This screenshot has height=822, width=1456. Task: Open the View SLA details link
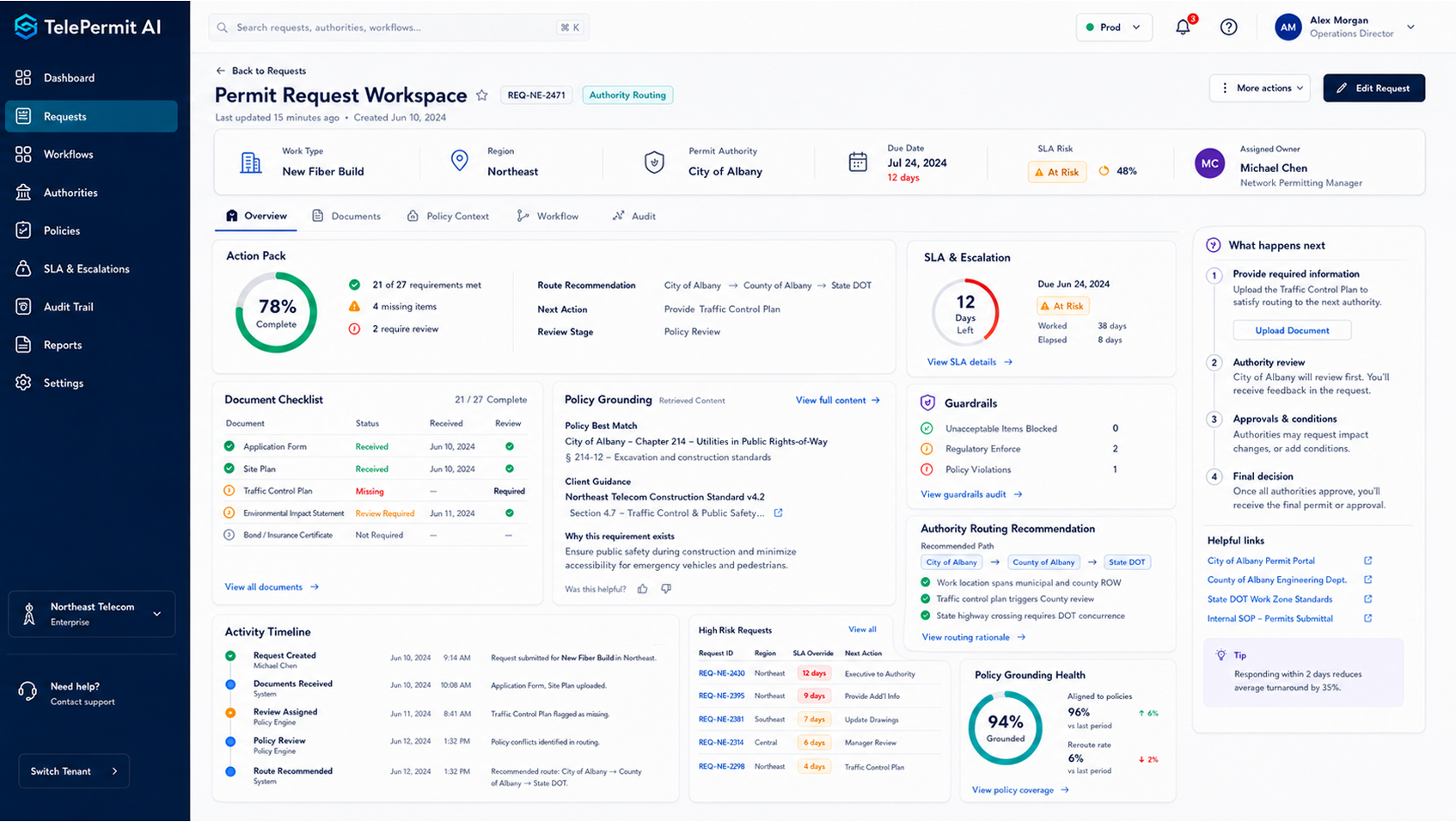(x=970, y=362)
